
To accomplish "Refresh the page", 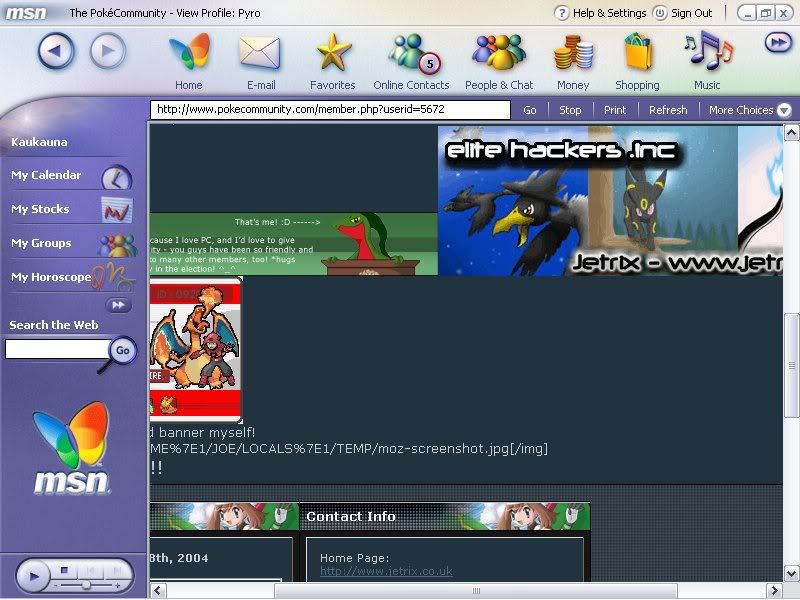I will [668, 110].
